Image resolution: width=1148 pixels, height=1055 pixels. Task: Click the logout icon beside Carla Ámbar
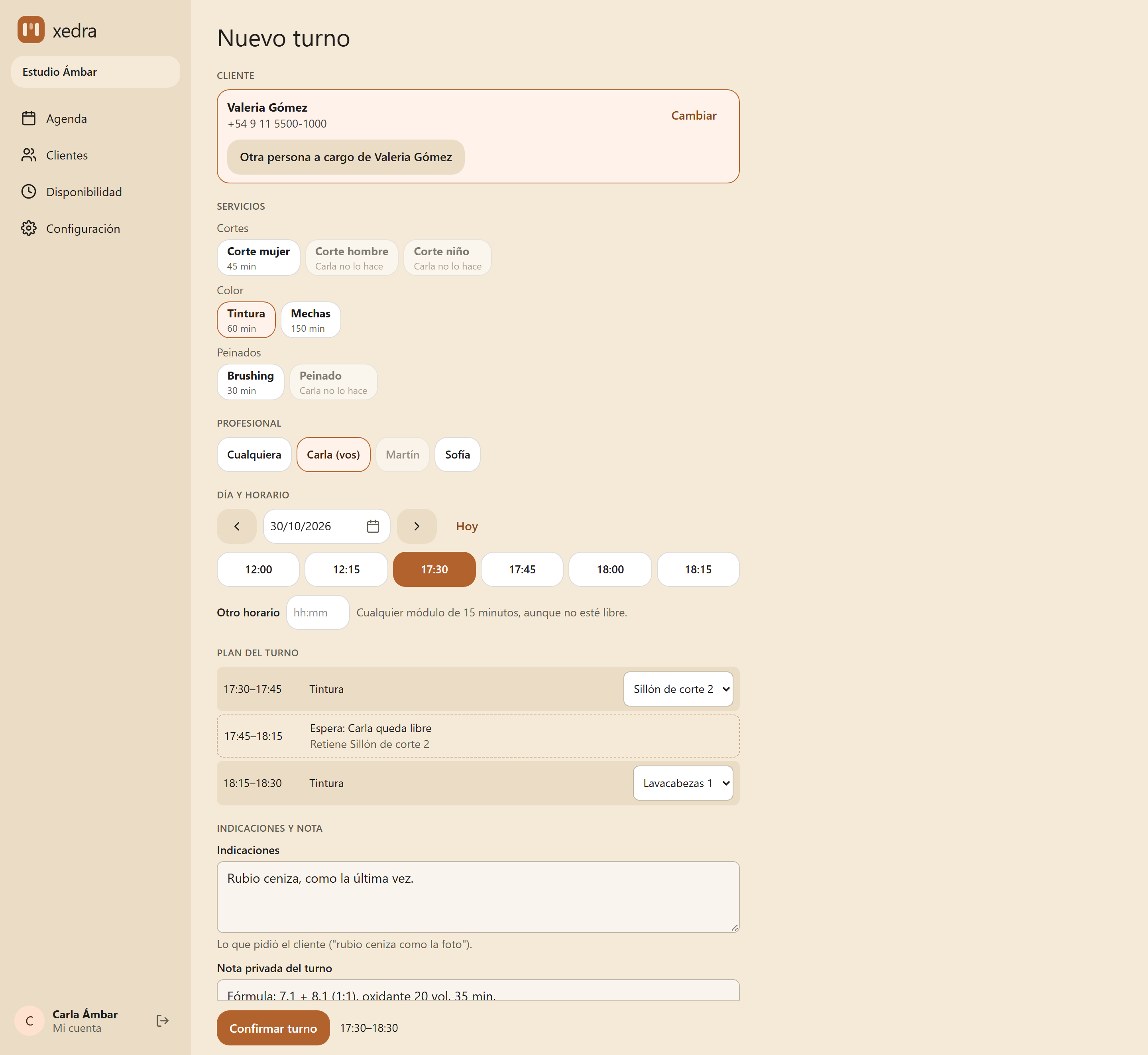pos(163,1021)
